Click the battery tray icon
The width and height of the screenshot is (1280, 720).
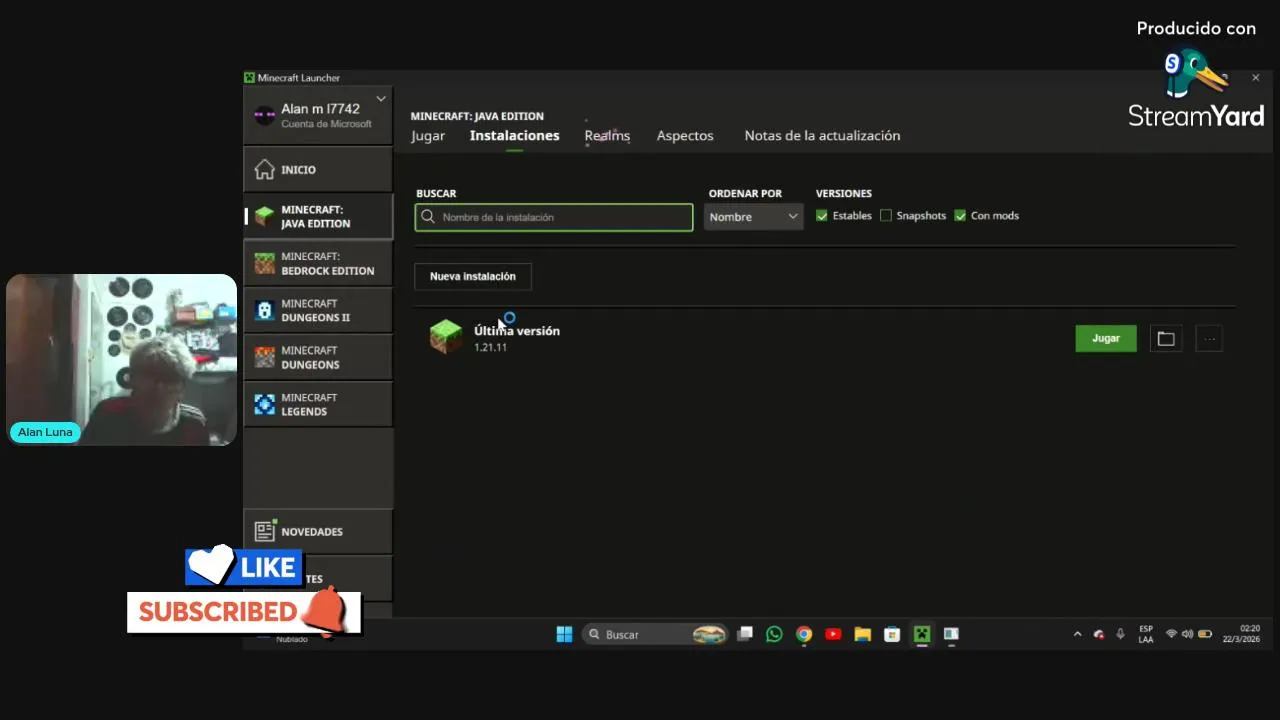point(1205,634)
